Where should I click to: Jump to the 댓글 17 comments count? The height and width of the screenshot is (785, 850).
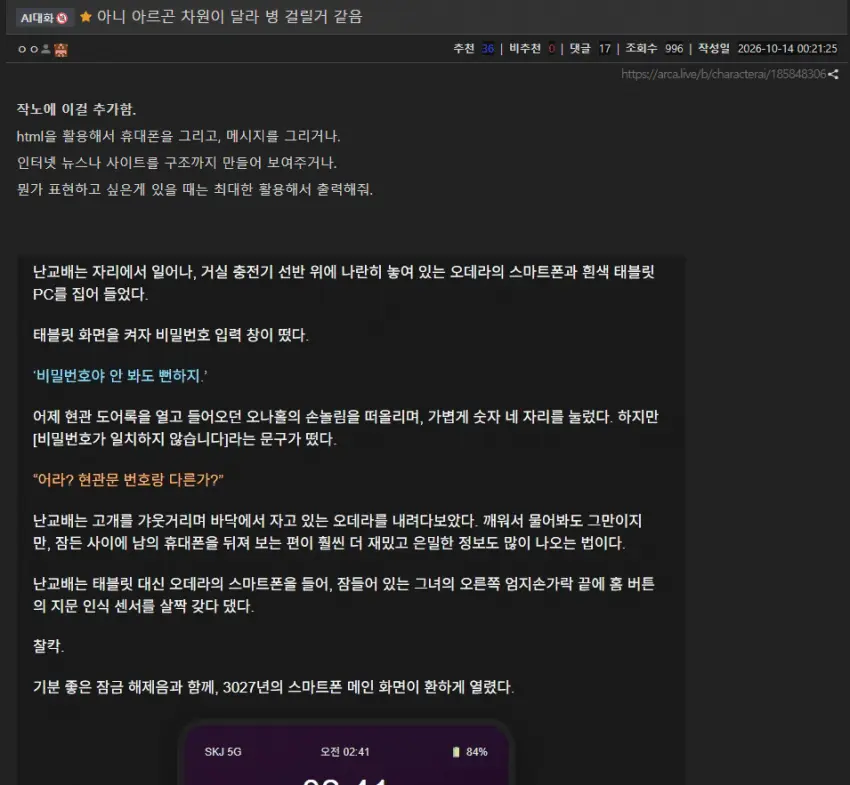pos(590,49)
